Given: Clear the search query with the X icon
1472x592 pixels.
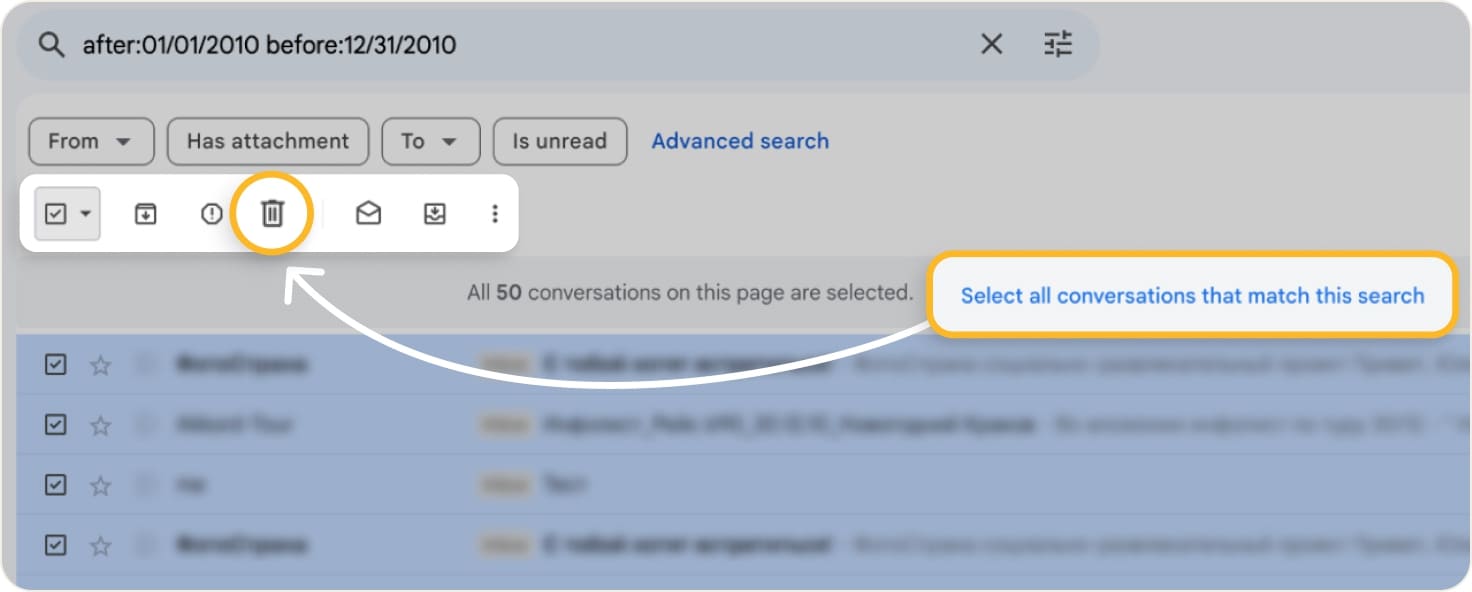Looking at the screenshot, I should coord(991,43).
